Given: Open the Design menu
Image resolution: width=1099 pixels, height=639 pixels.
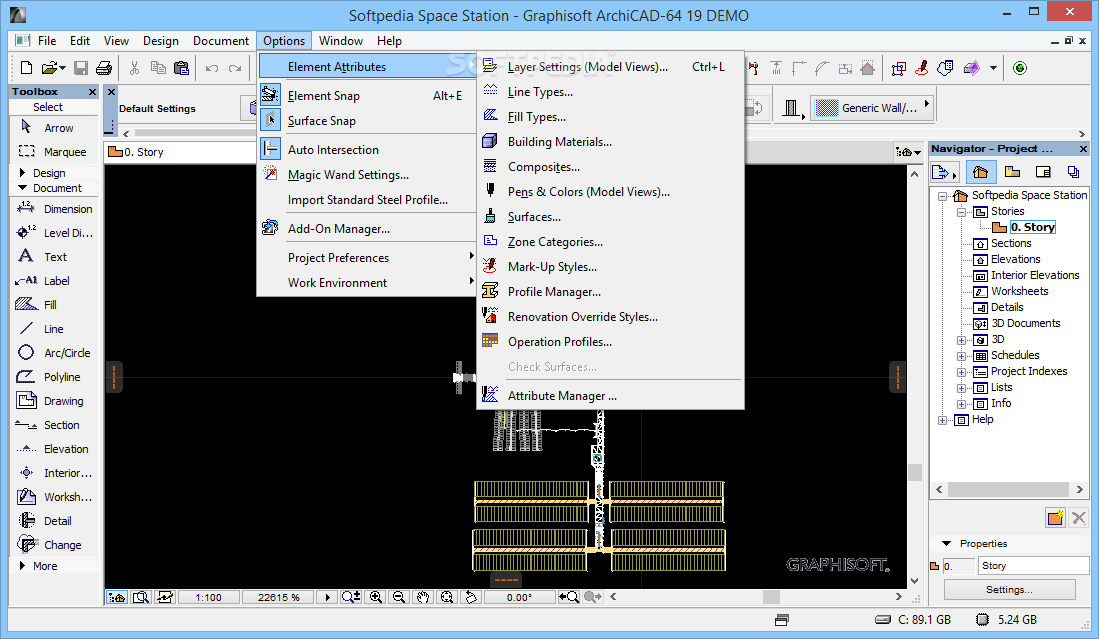Looking at the screenshot, I should tap(161, 41).
